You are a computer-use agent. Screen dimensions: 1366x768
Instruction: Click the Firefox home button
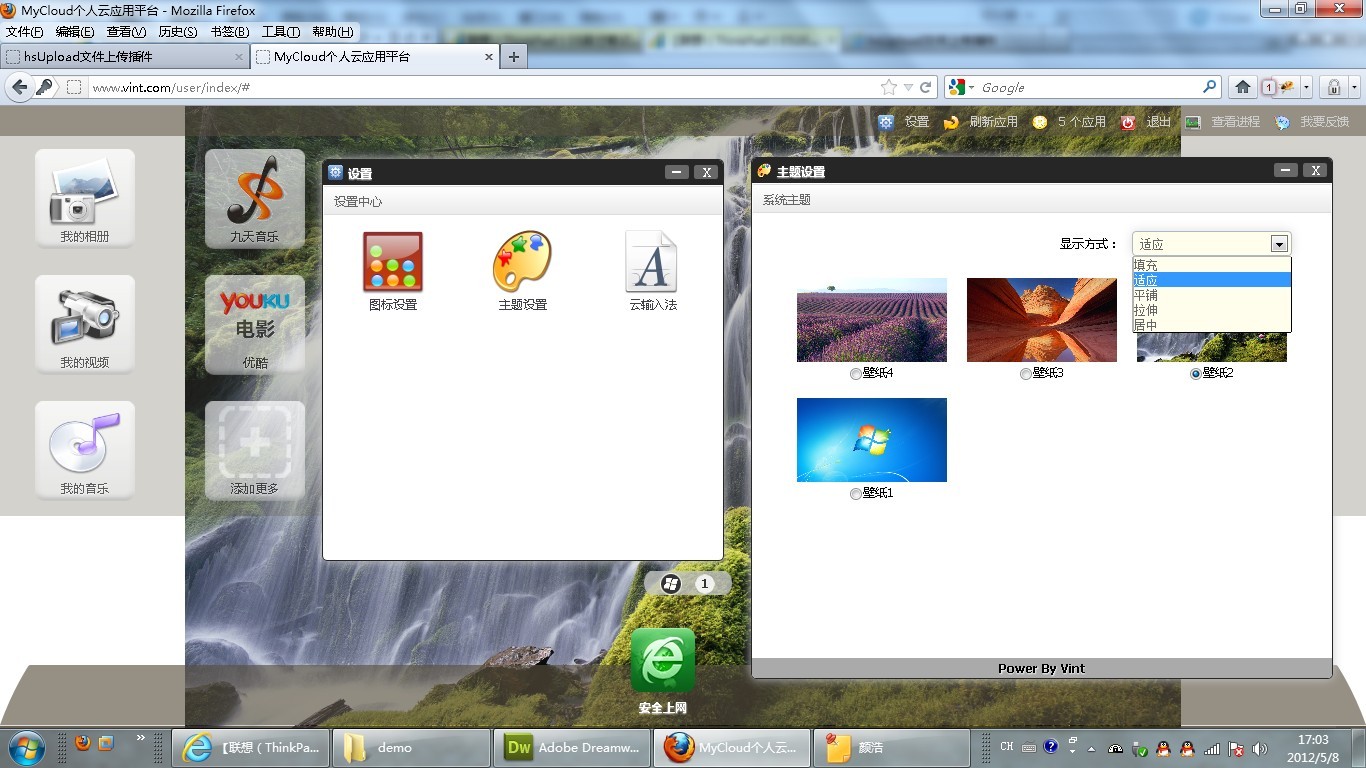tap(1243, 87)
